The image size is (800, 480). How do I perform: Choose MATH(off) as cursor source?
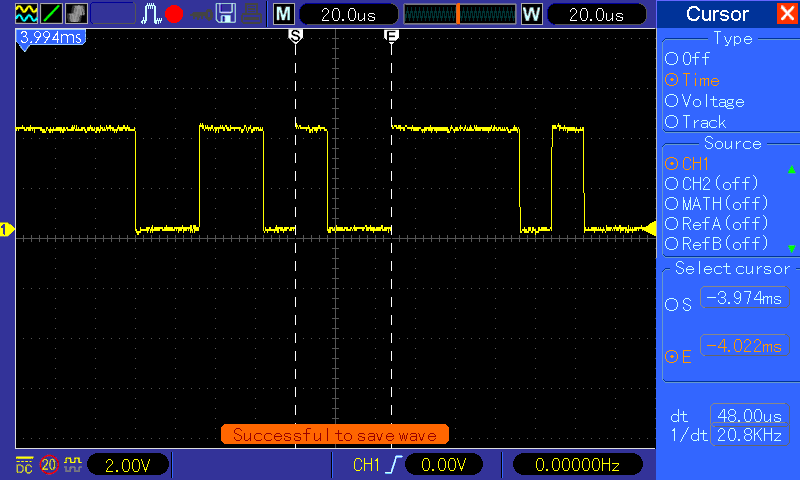coord(716,204)
